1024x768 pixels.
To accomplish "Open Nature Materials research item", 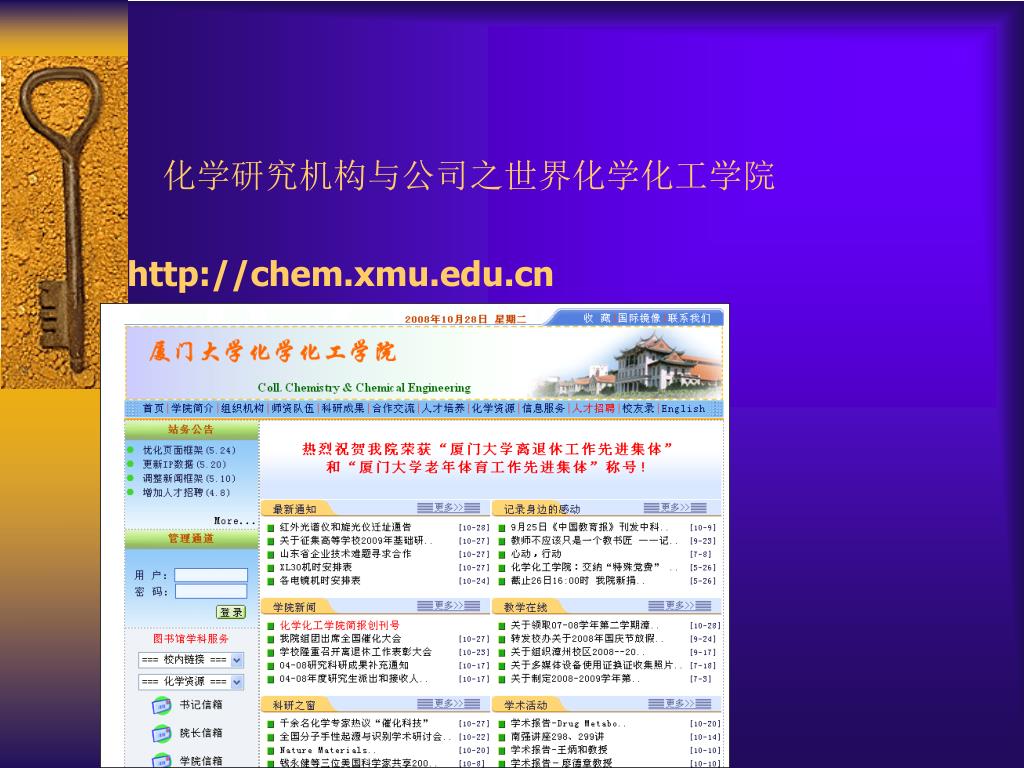I will (328, 750).
